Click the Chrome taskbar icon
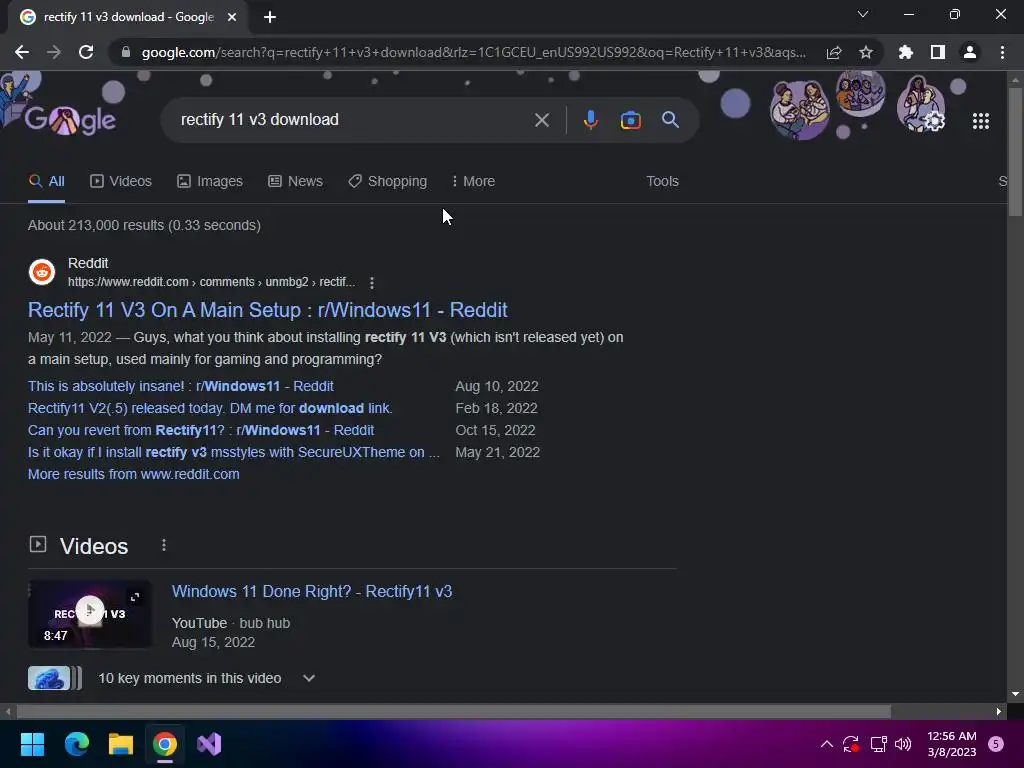The height and width of the screenshot is (768, 1024). 165,744
